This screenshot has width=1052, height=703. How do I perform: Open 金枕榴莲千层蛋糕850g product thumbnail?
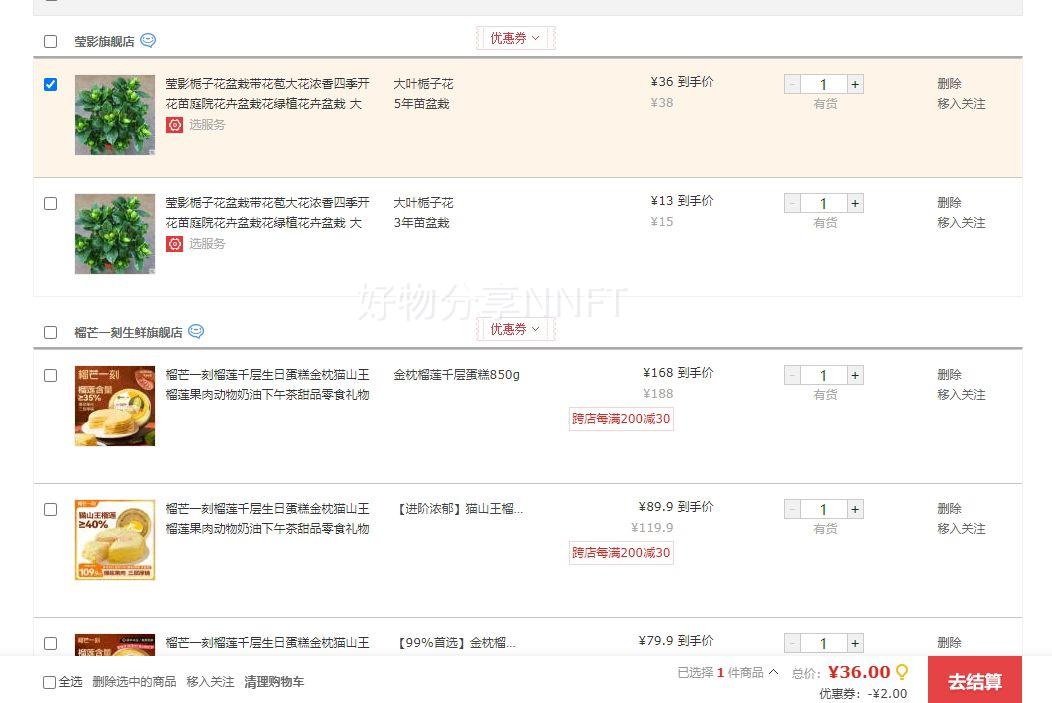click(x=115, y=406)
